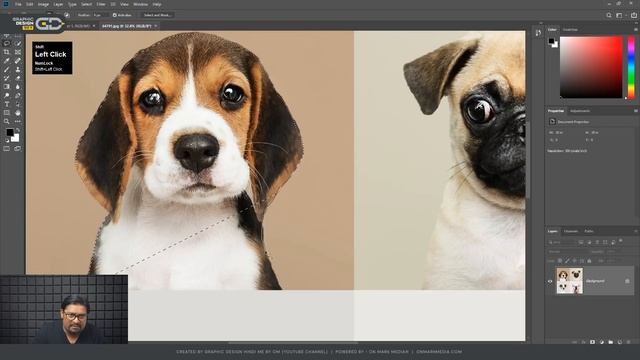Click the Select and Mask button

coord(158,15)
